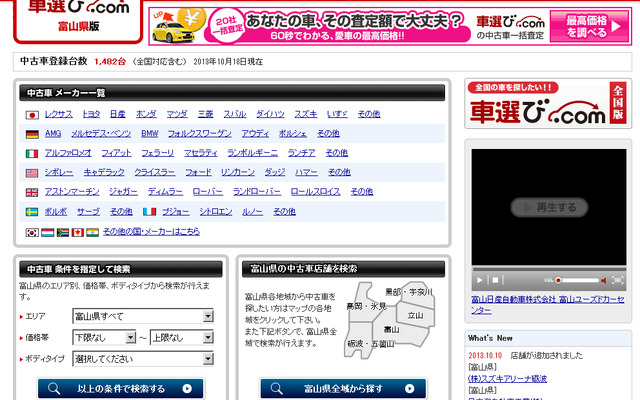This screenshot has width=640, height=400.
Task: Click the シトロエン maker link
Action: (216, 211)
